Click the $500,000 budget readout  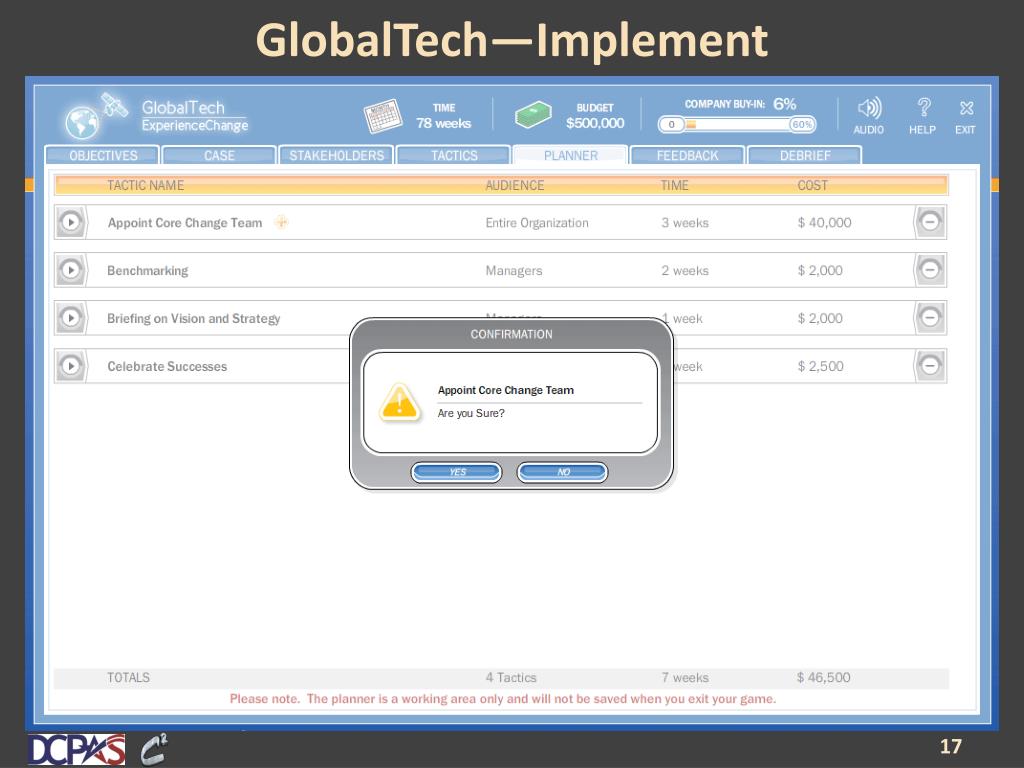coord(595,123)
